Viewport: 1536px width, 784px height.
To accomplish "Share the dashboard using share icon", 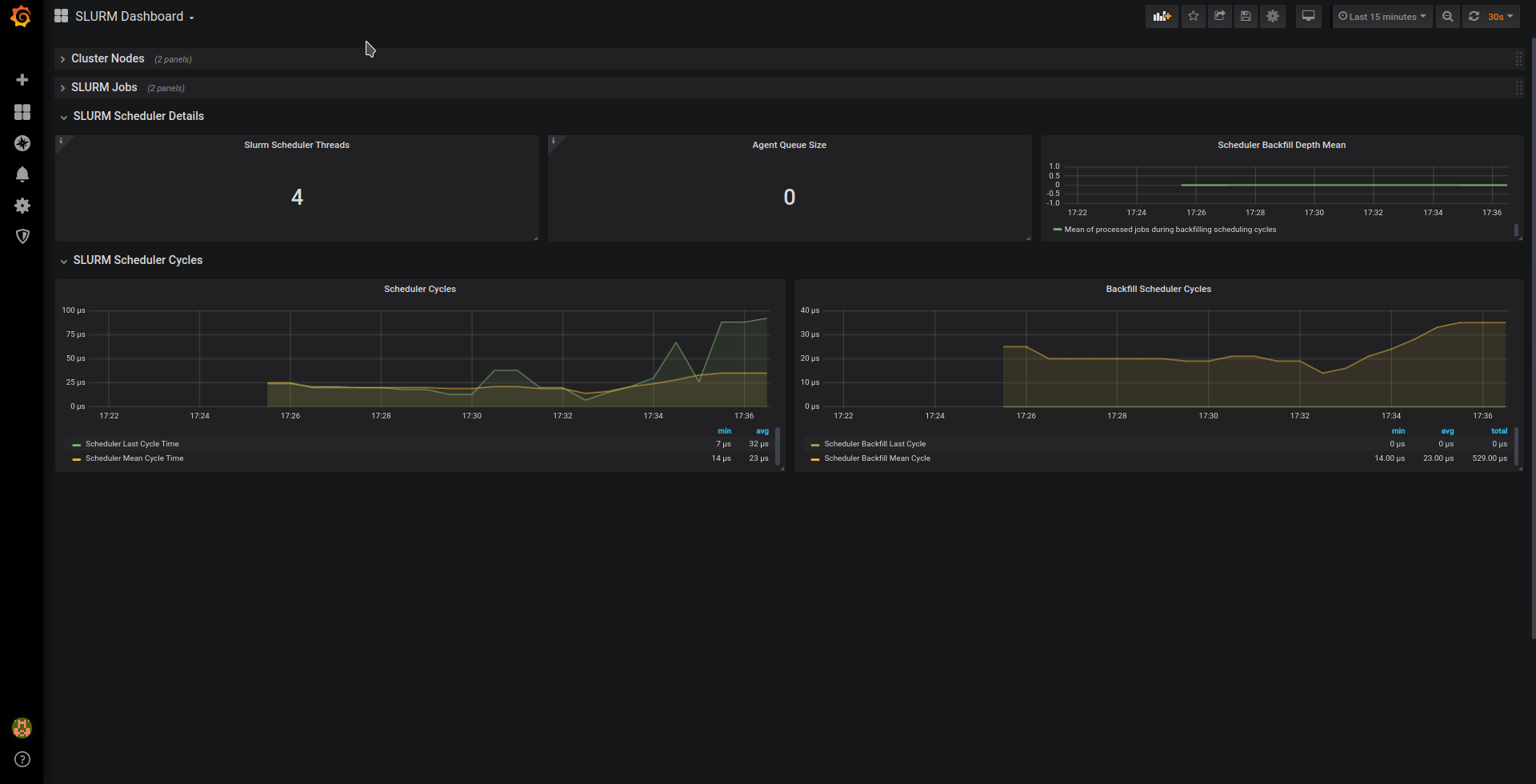I will (1219, 16).
